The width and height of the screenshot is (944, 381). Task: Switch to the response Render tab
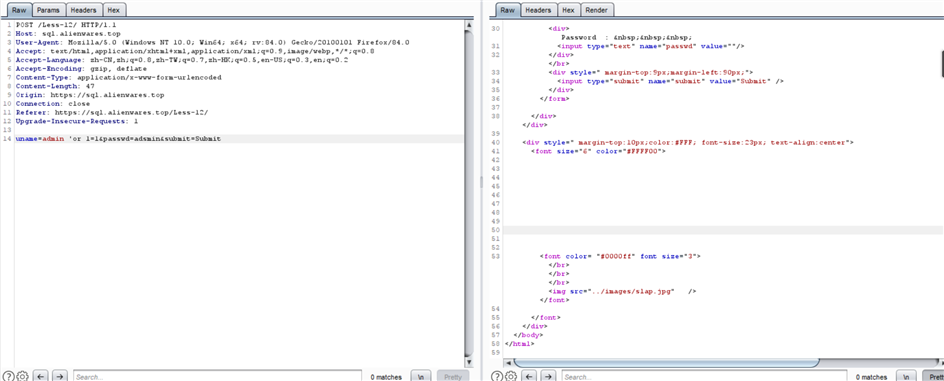(597, 10)
